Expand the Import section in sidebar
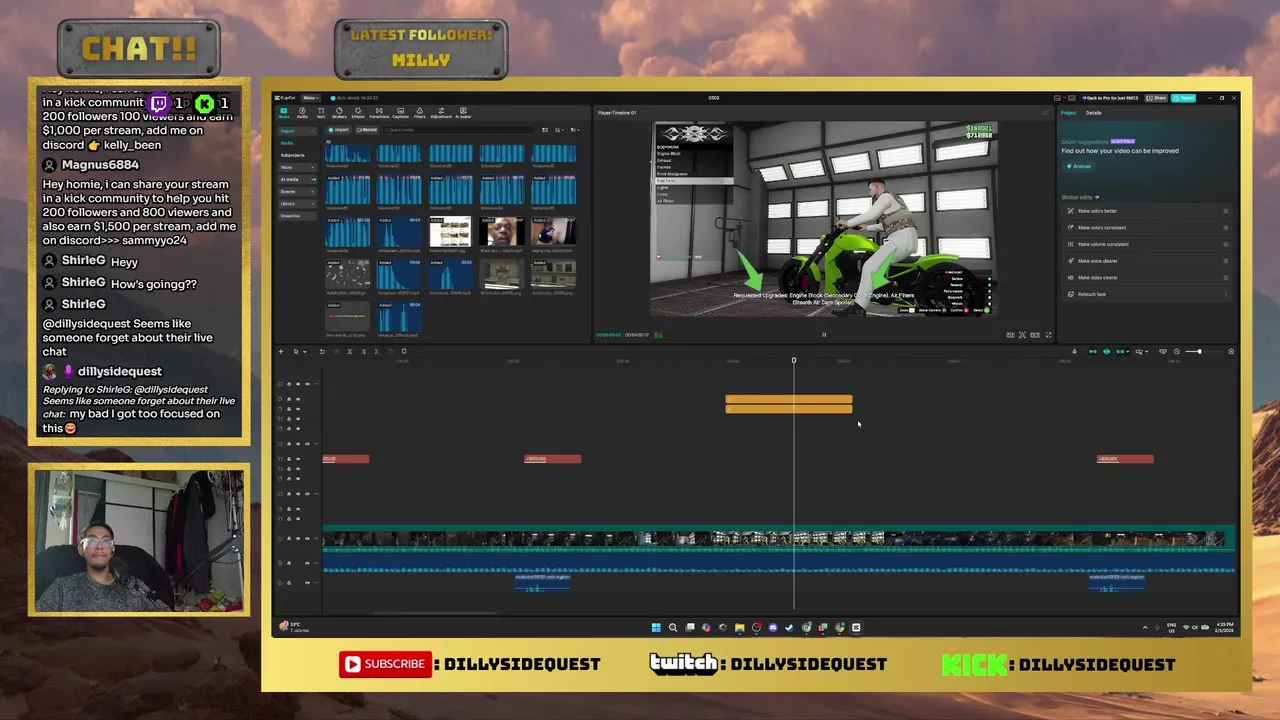 (297, 131)
